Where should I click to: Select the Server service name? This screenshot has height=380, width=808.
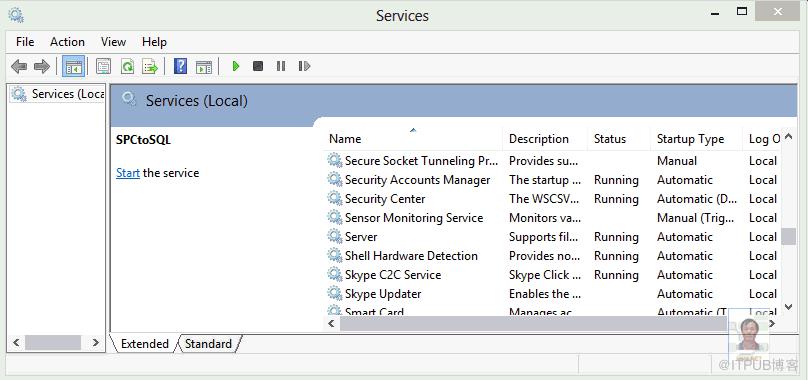click(361, 237)
